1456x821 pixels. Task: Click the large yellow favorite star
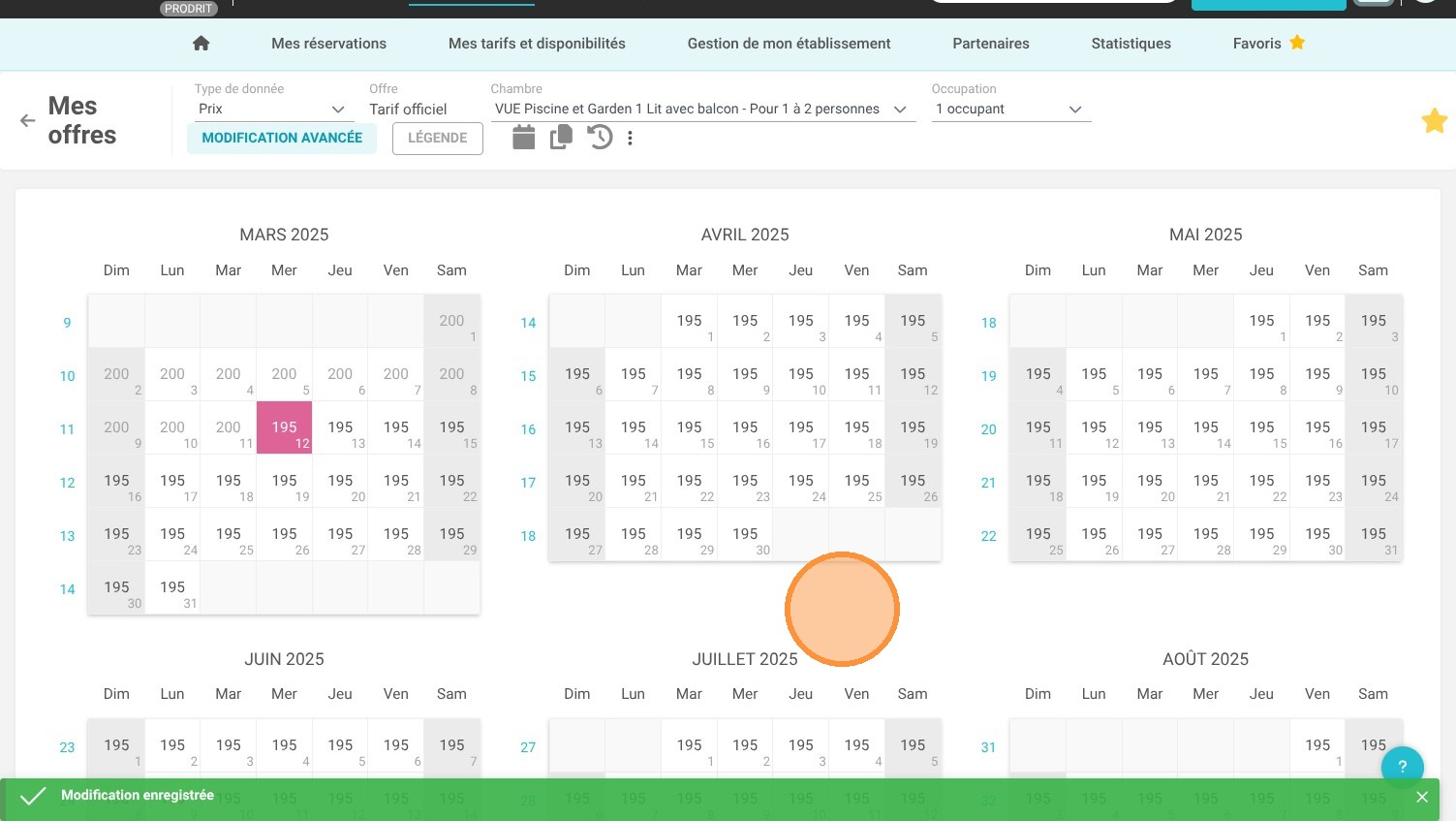coord(1434,121)
